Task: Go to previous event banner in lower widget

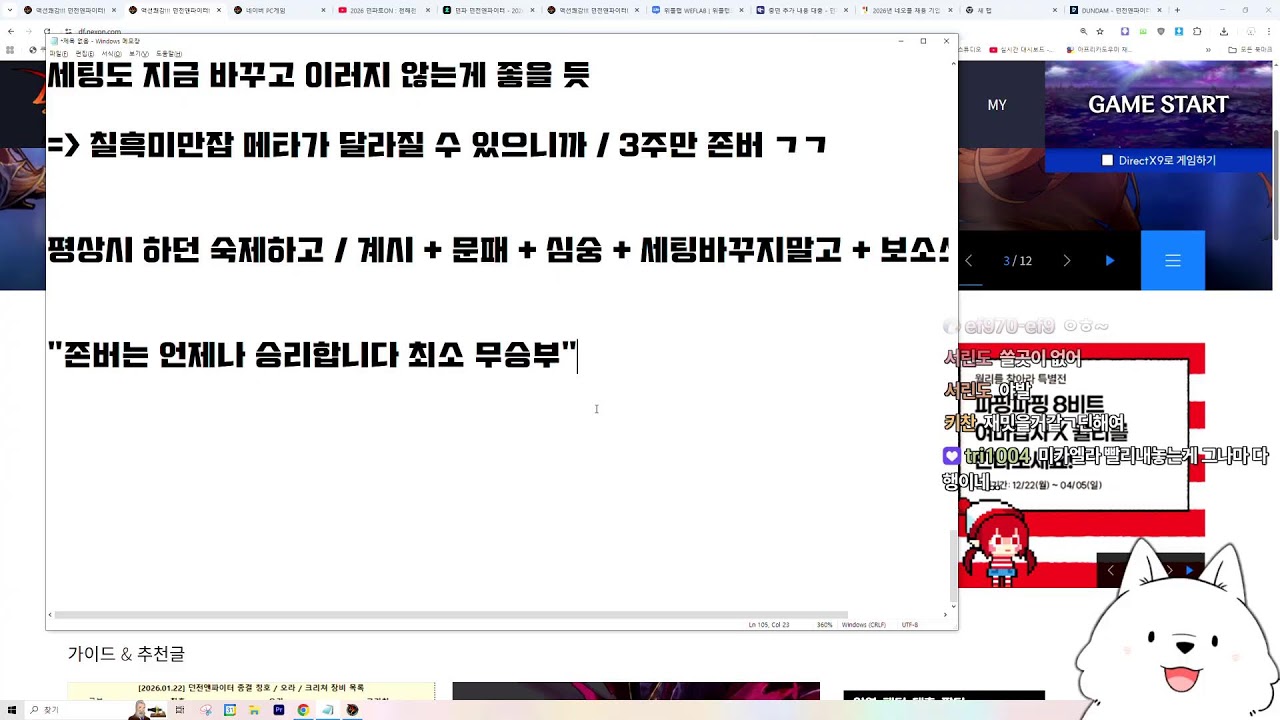Action: tap(1110, 570)
